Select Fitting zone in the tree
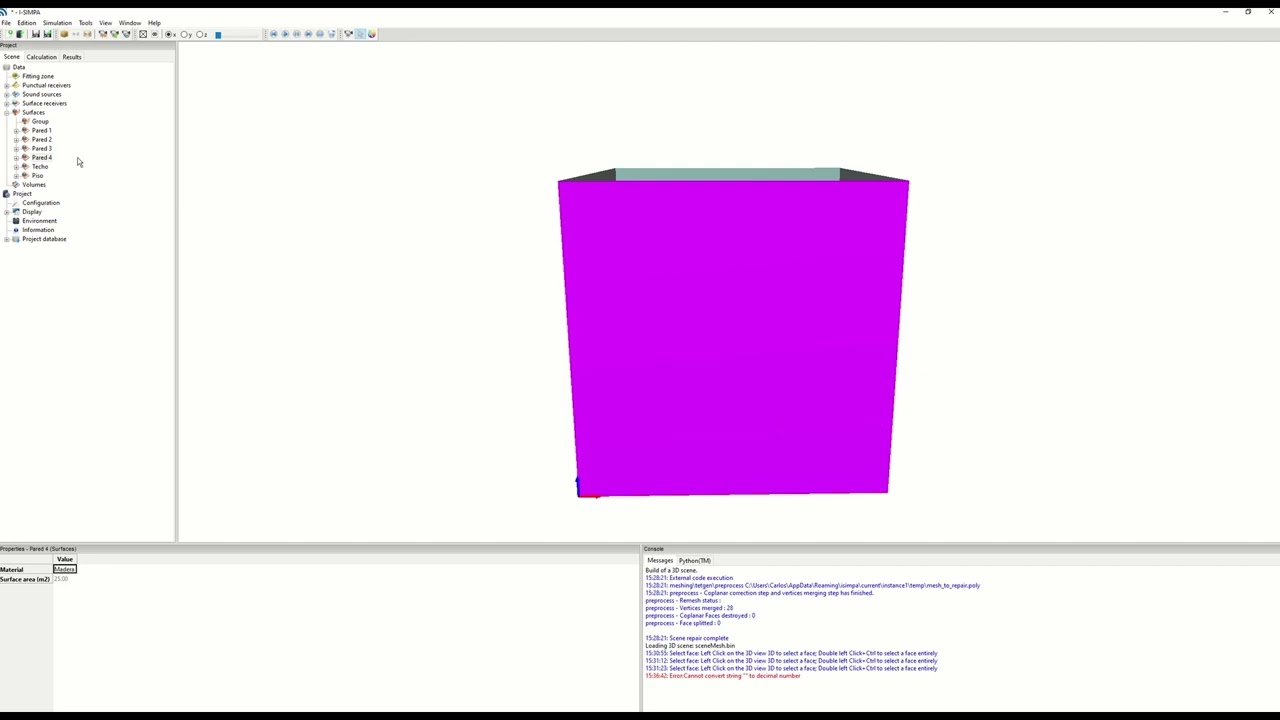Image resolution: width=1280 pixels, height=720 pixels. 38,76
